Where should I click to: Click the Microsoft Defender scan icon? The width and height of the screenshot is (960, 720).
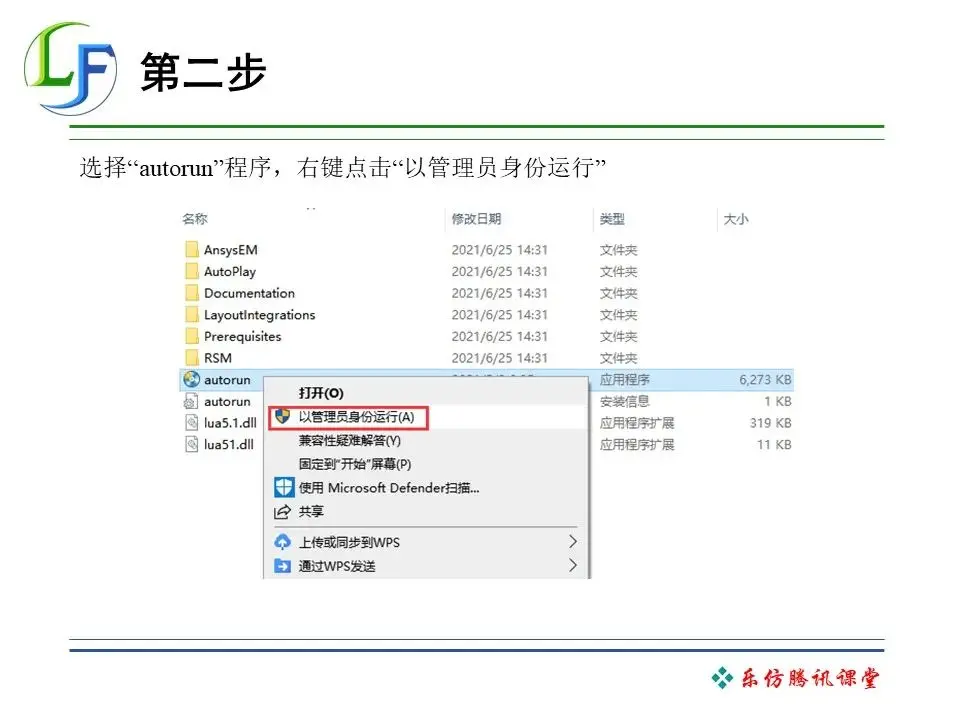pos(285,488)
